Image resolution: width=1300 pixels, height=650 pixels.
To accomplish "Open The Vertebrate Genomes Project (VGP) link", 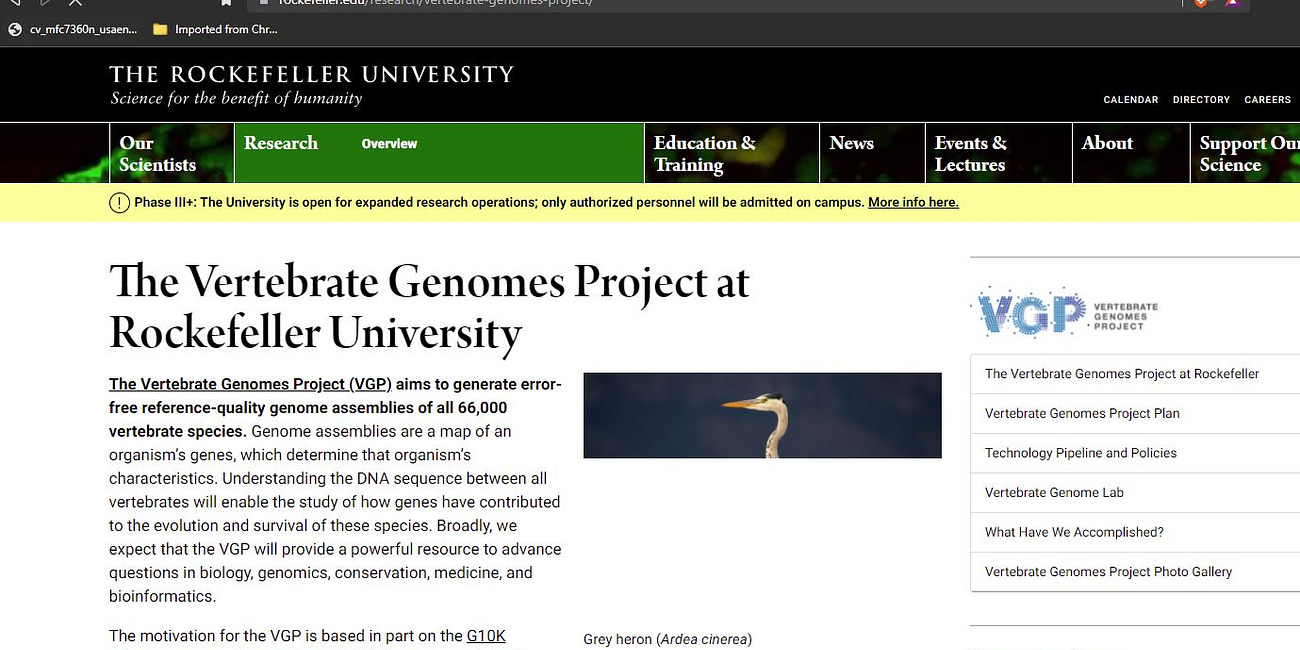I will coord(250,384).
